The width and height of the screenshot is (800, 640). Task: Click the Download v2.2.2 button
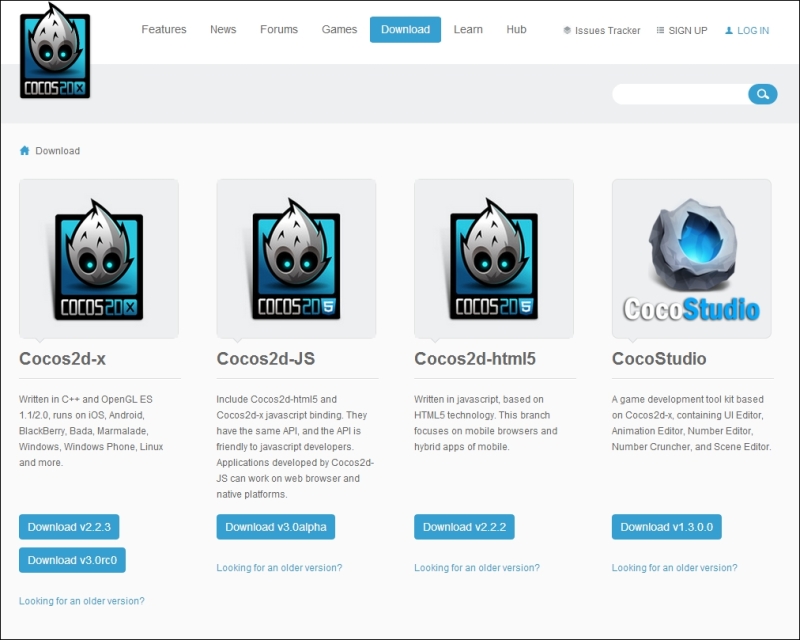point(464,527)
